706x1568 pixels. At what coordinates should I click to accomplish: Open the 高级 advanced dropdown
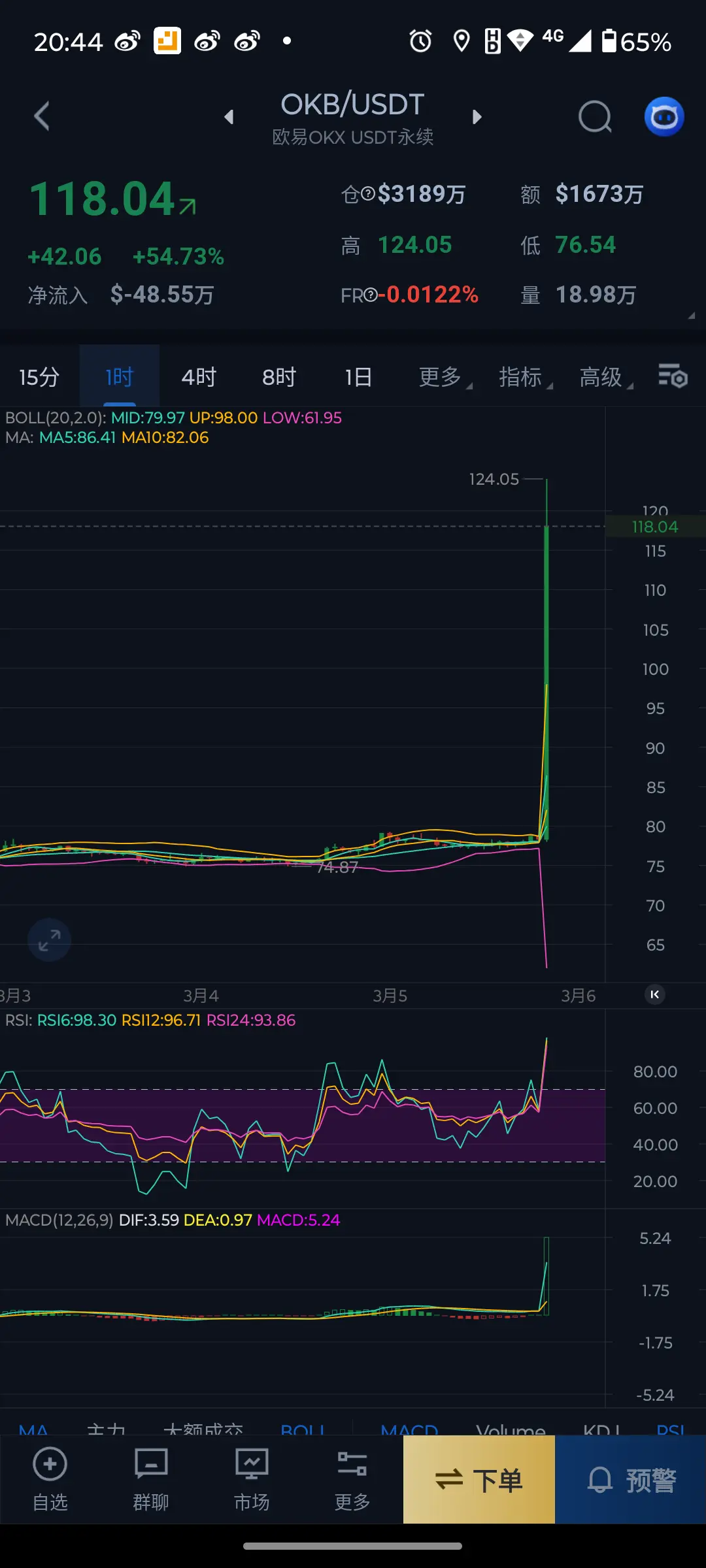(x=605, y=377)
